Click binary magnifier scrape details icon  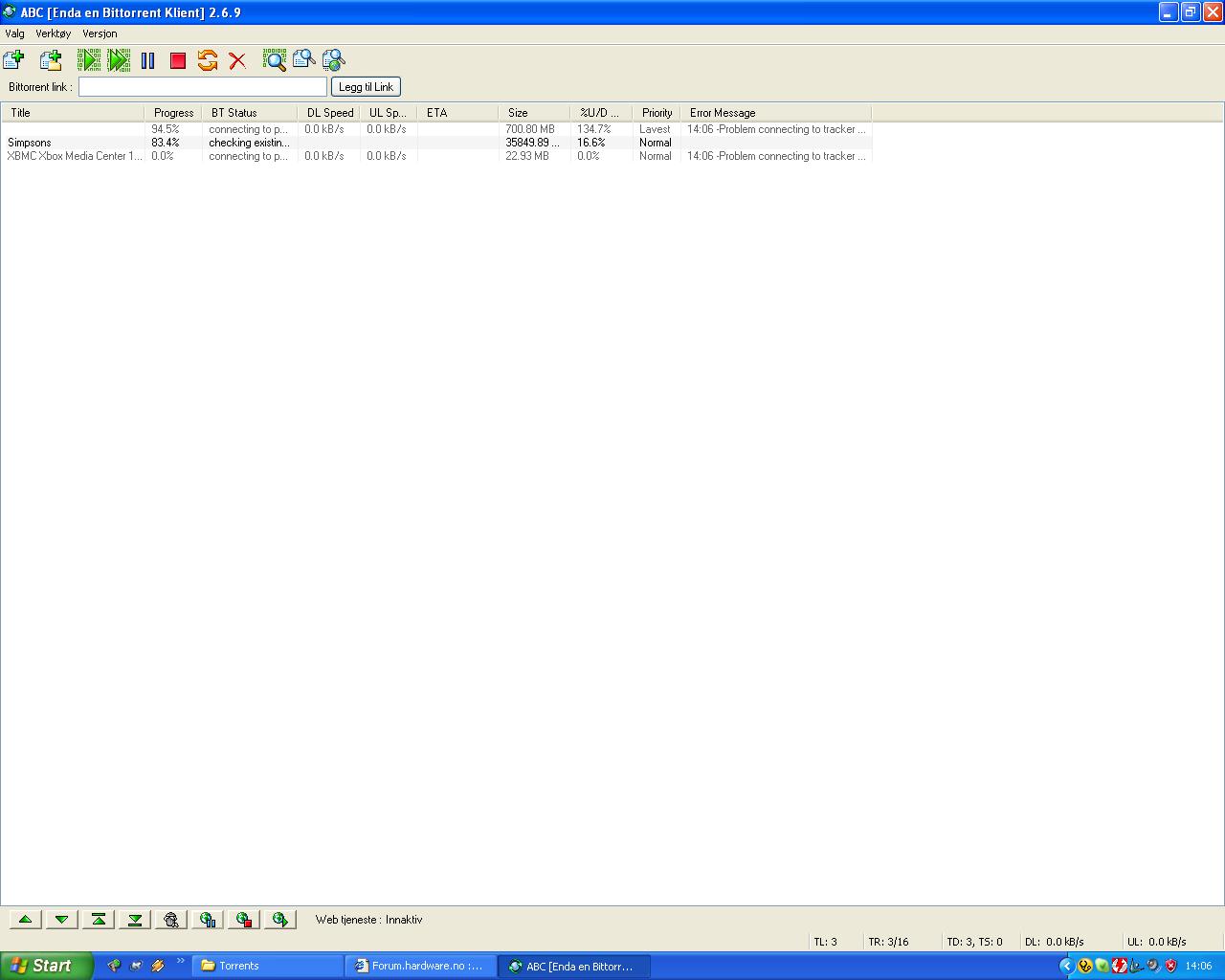pos(275,60)
